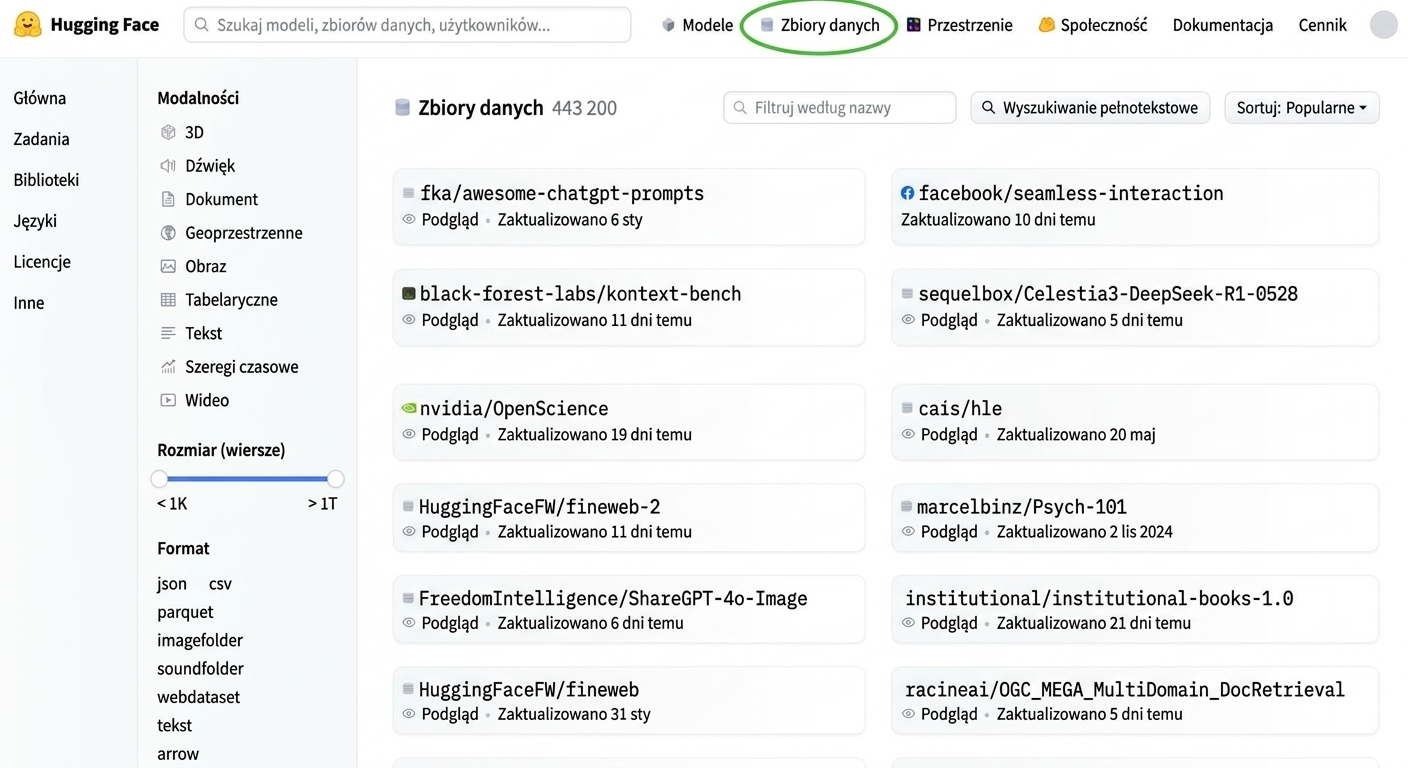Switch to the Języki filter tab
1408x768 pixels.
coord(35,221)
